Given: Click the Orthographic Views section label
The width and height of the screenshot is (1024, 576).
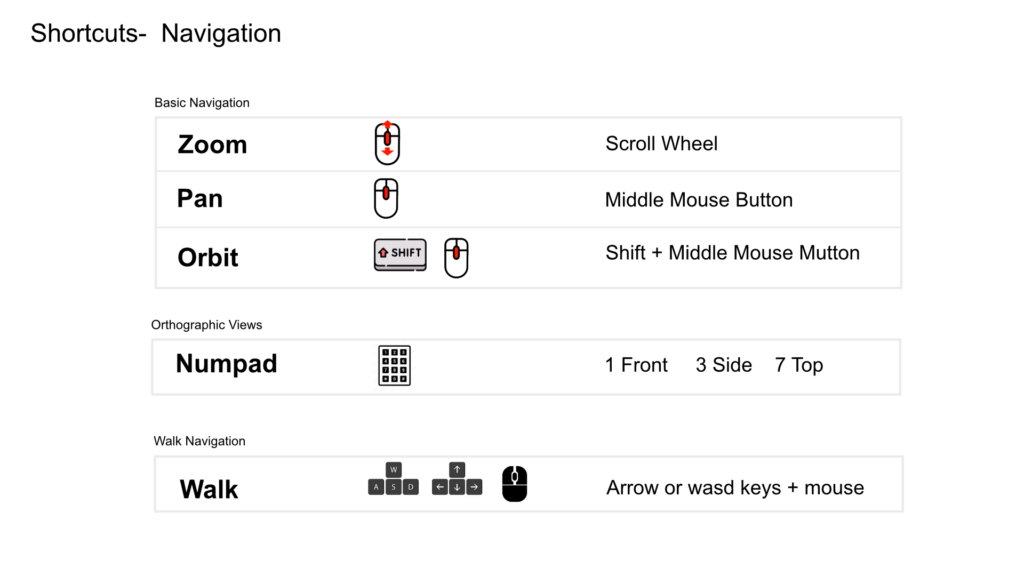Looking at the screenshot, I should click(x=206, y=325).
